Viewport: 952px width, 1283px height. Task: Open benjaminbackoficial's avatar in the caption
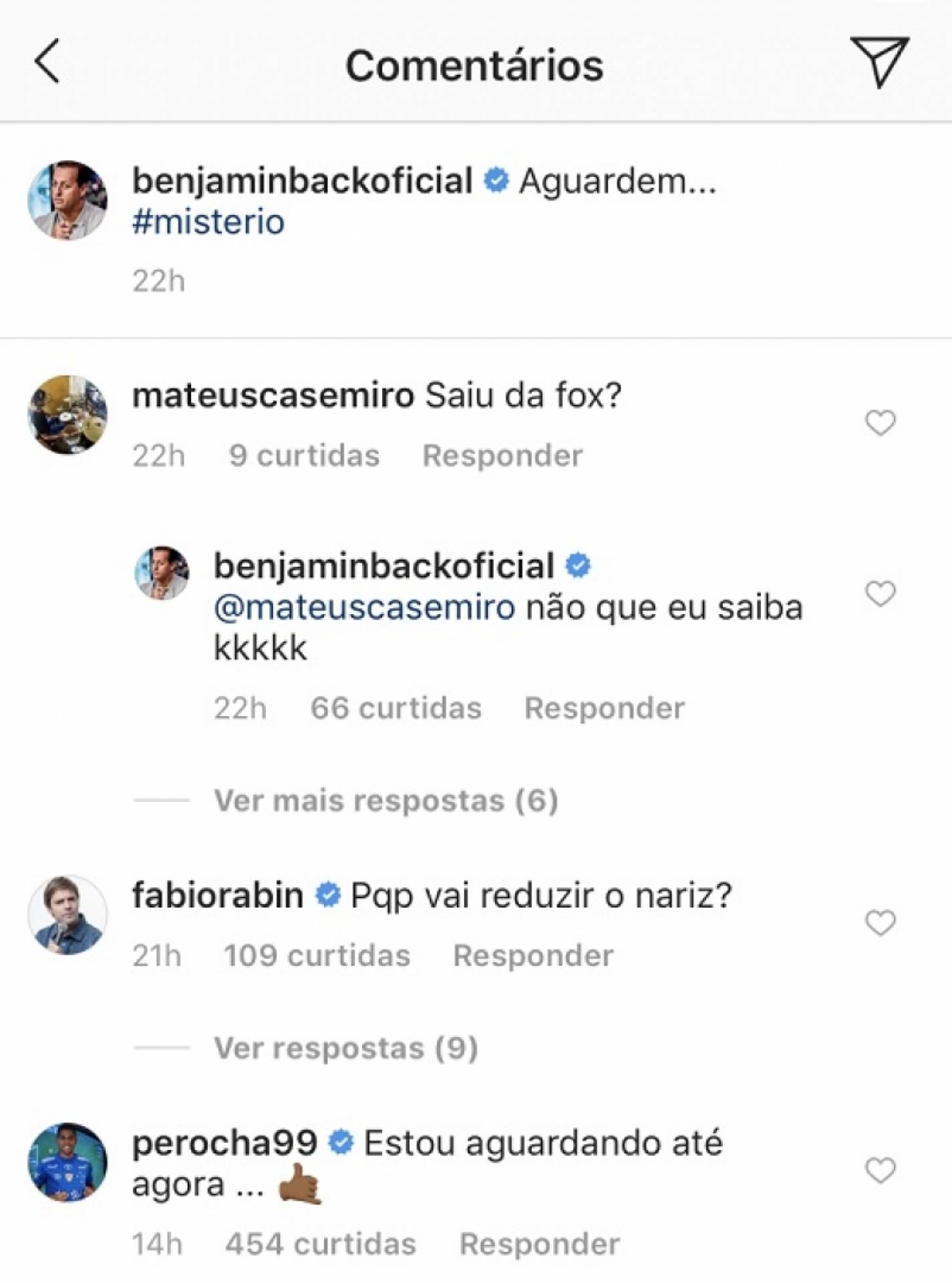point(67,200)
